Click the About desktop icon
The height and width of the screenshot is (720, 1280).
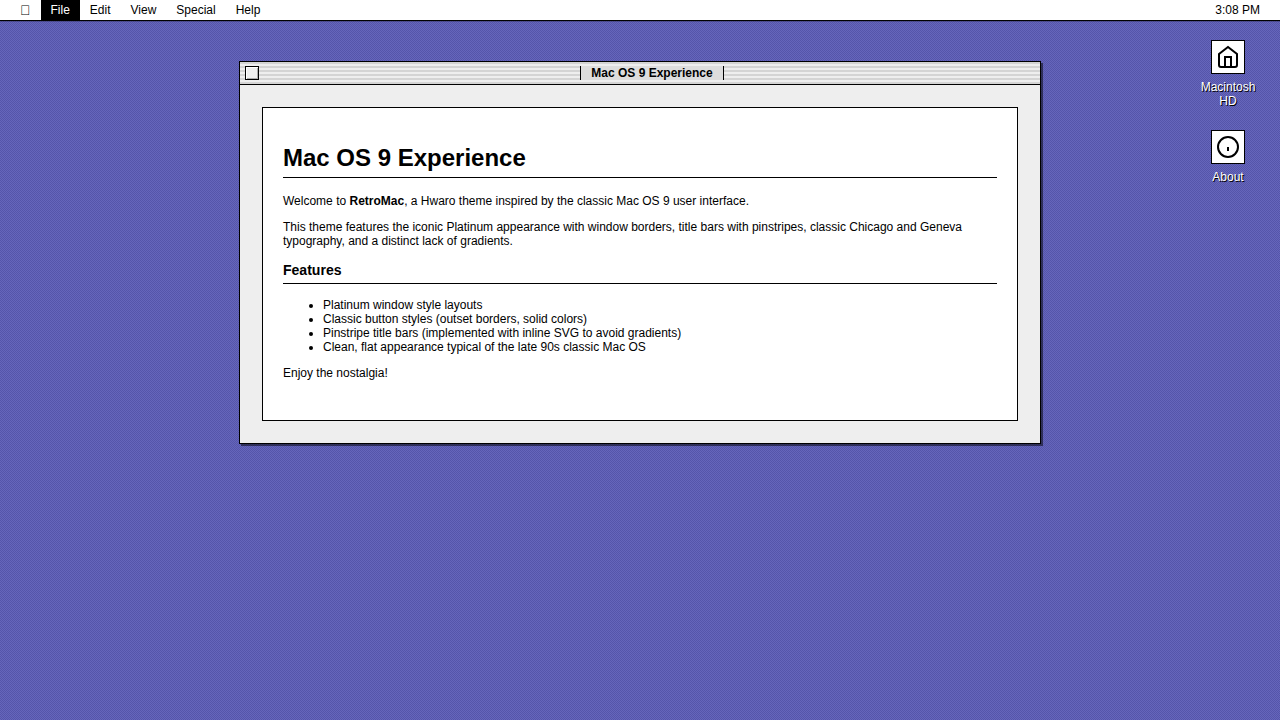click(x=1227, y=148)
